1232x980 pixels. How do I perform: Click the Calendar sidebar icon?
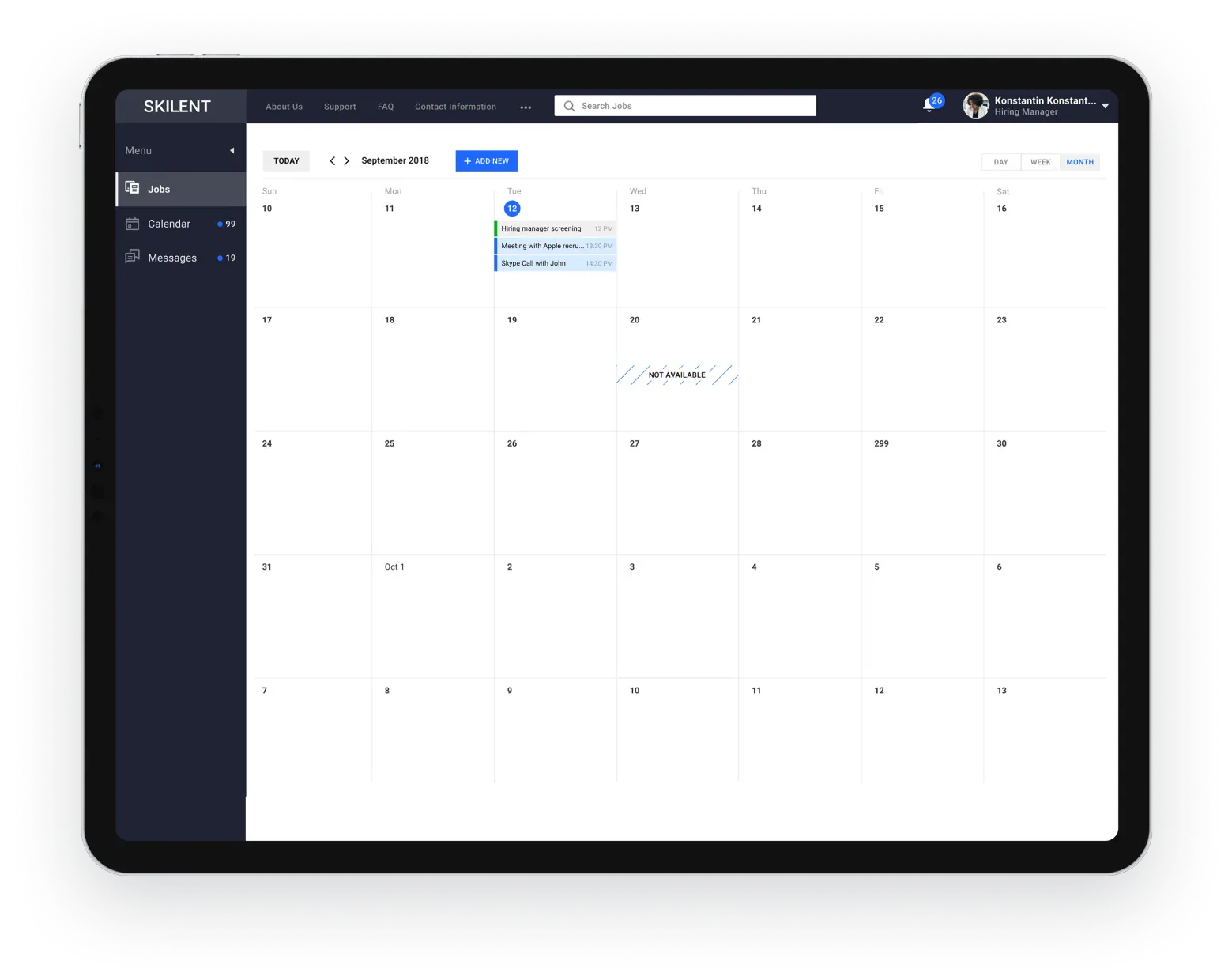(133, 224)
